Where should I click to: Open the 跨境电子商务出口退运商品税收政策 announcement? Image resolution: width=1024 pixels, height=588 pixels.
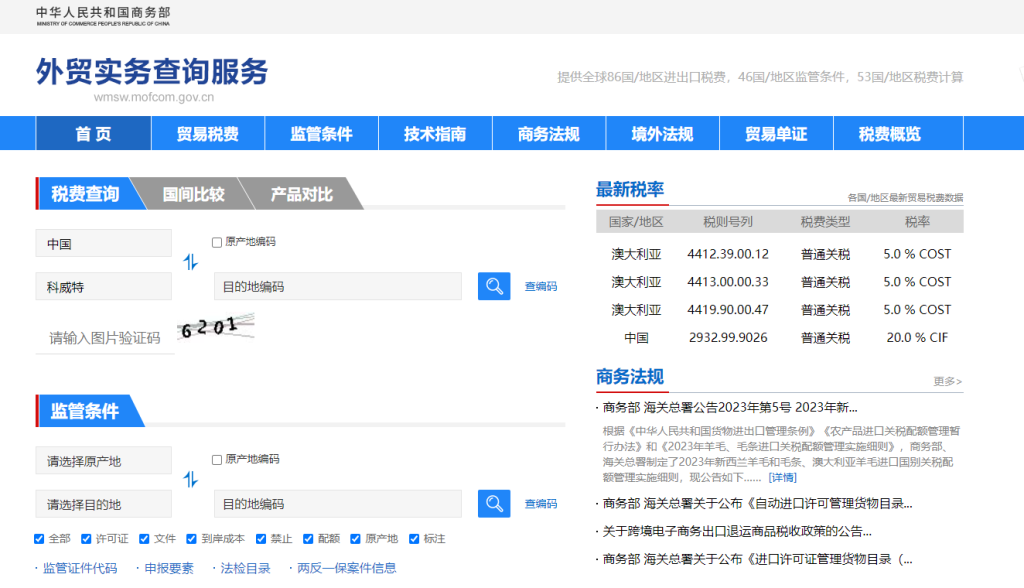[737, 531]
